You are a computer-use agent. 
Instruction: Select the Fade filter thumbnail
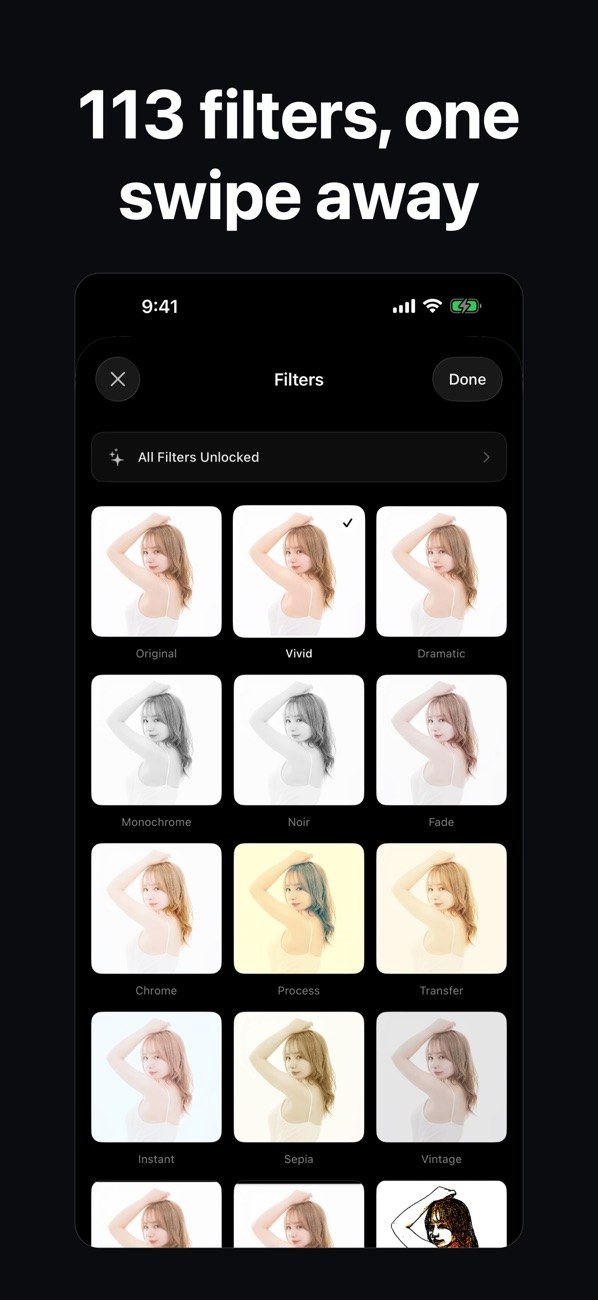click(441, 740)
